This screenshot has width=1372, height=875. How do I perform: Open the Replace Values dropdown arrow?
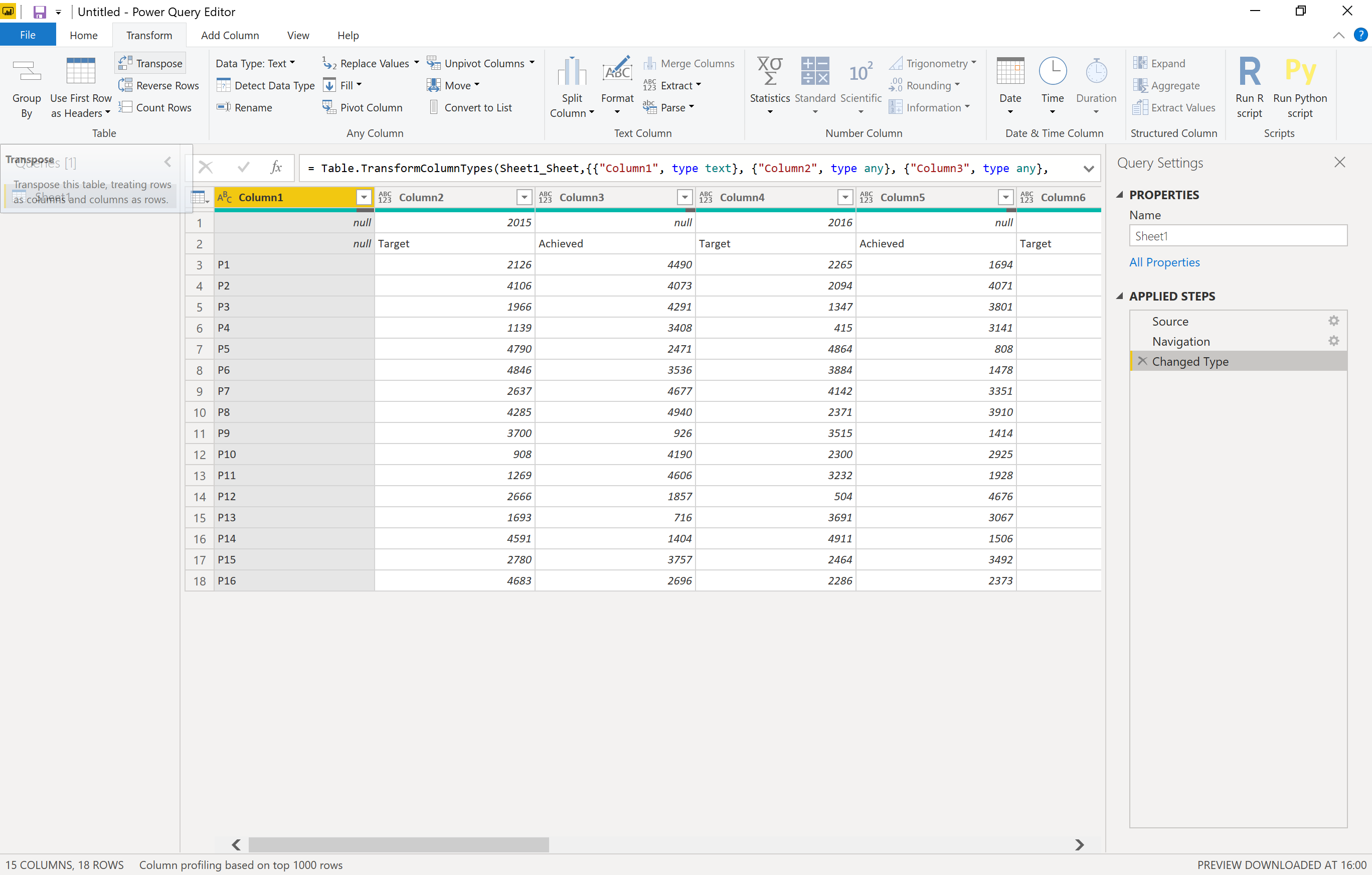point(417,63)
